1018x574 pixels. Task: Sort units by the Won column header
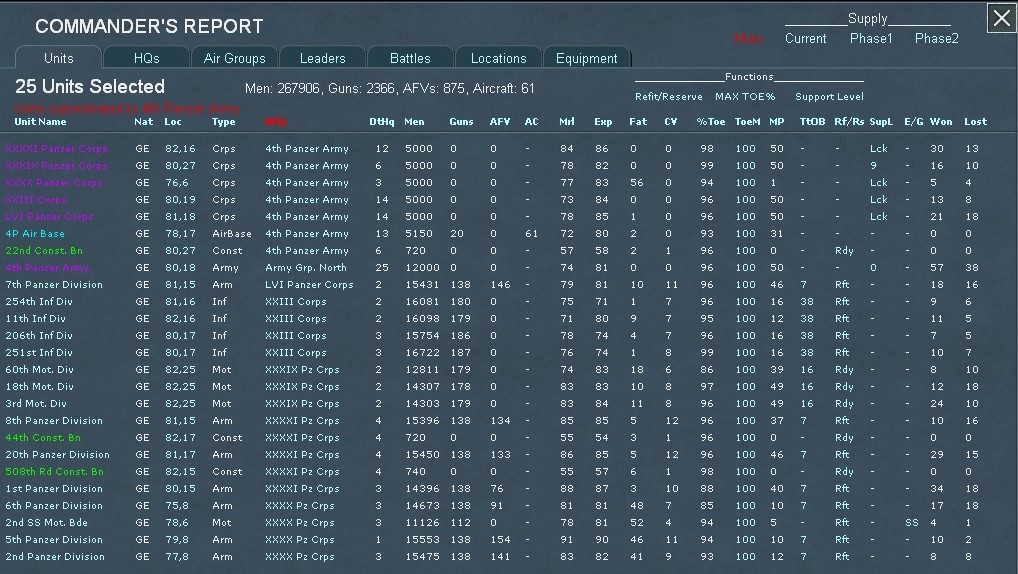pos(940,122)
